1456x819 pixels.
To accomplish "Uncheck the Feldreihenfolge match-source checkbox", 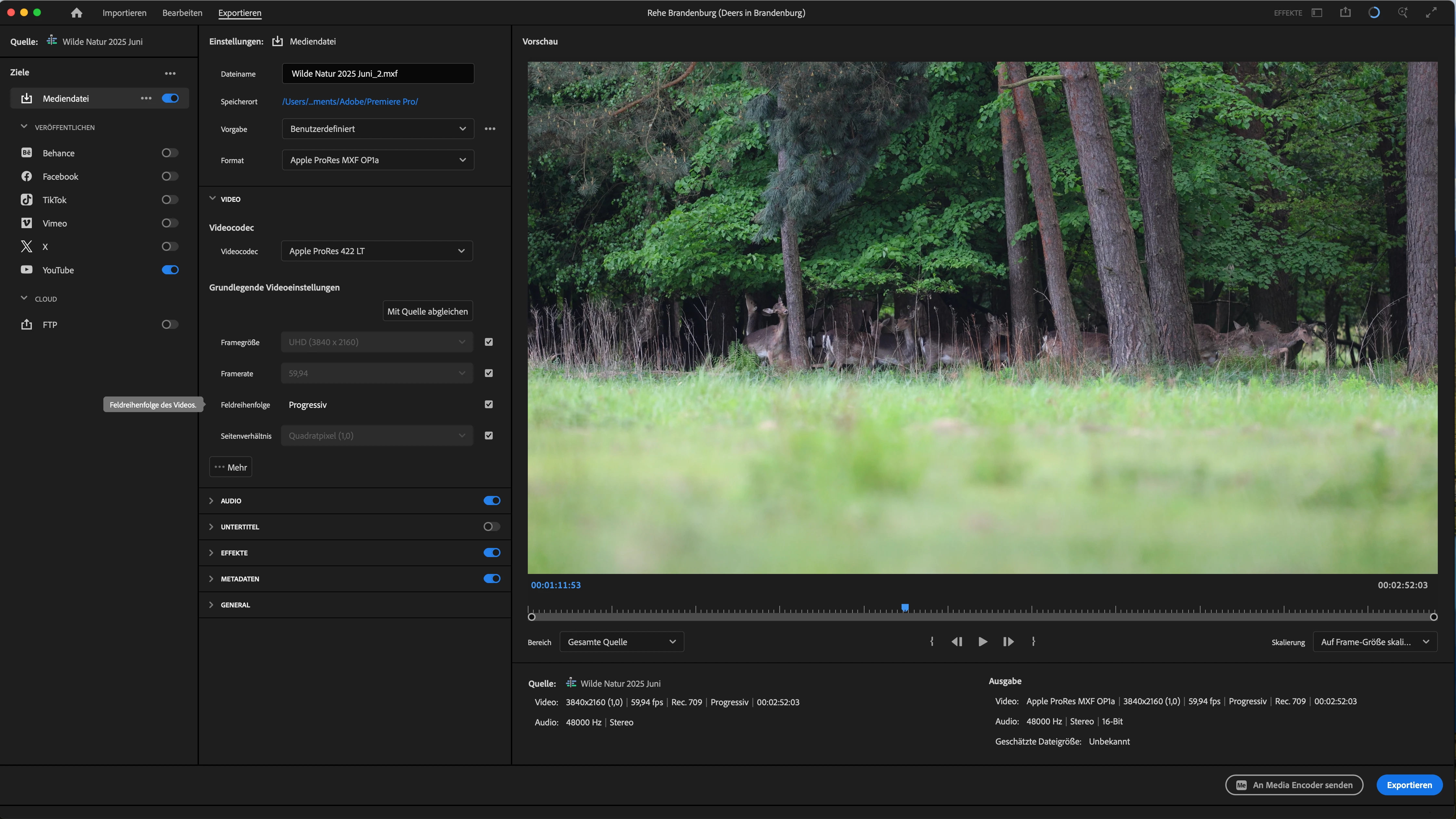I will click(x=489, y=404).
